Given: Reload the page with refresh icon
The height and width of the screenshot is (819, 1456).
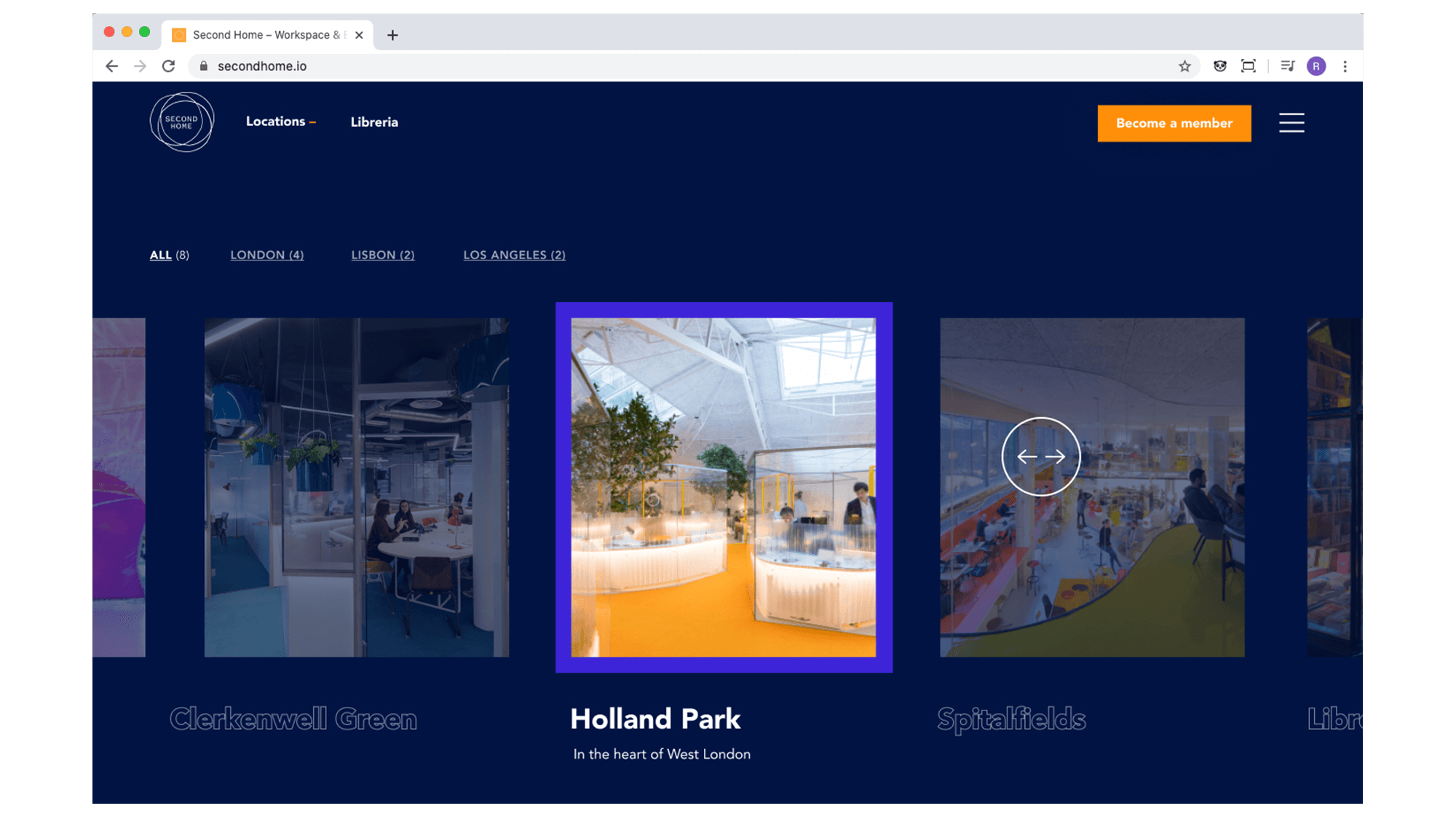Looking at the screenshot, I should pos(168,66).
